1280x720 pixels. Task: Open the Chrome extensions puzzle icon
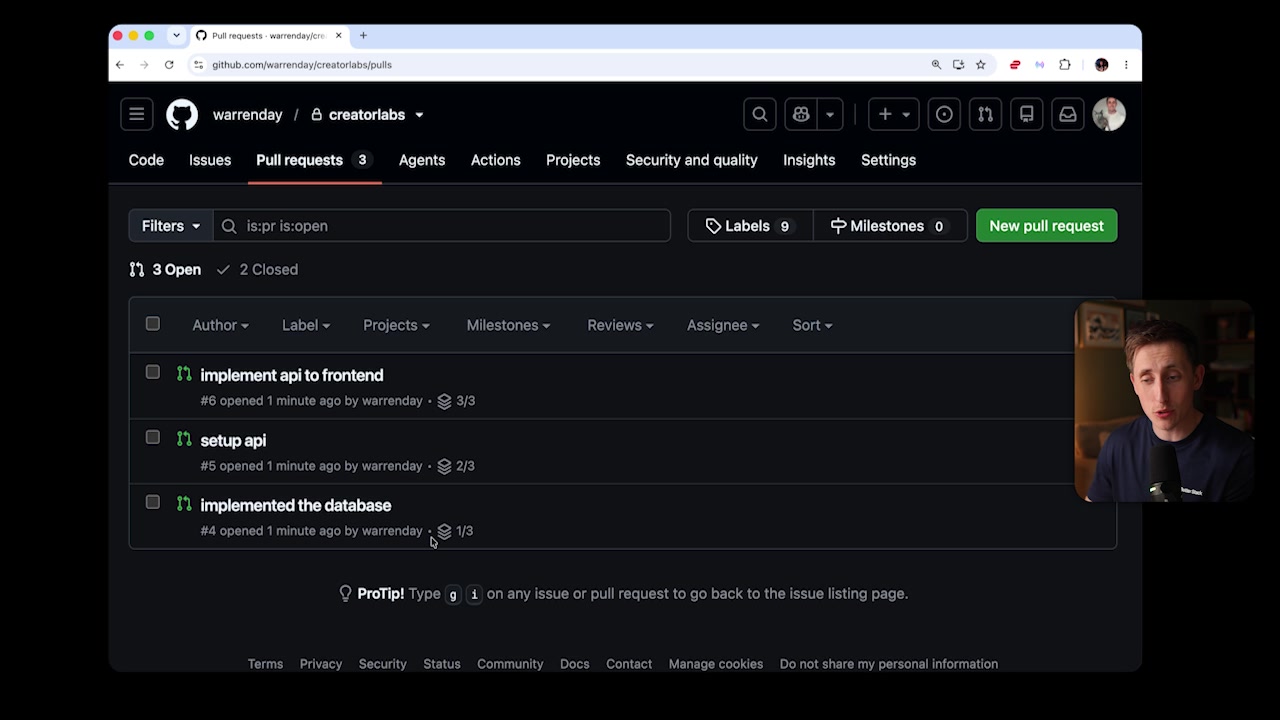[x=1065, y=65]
